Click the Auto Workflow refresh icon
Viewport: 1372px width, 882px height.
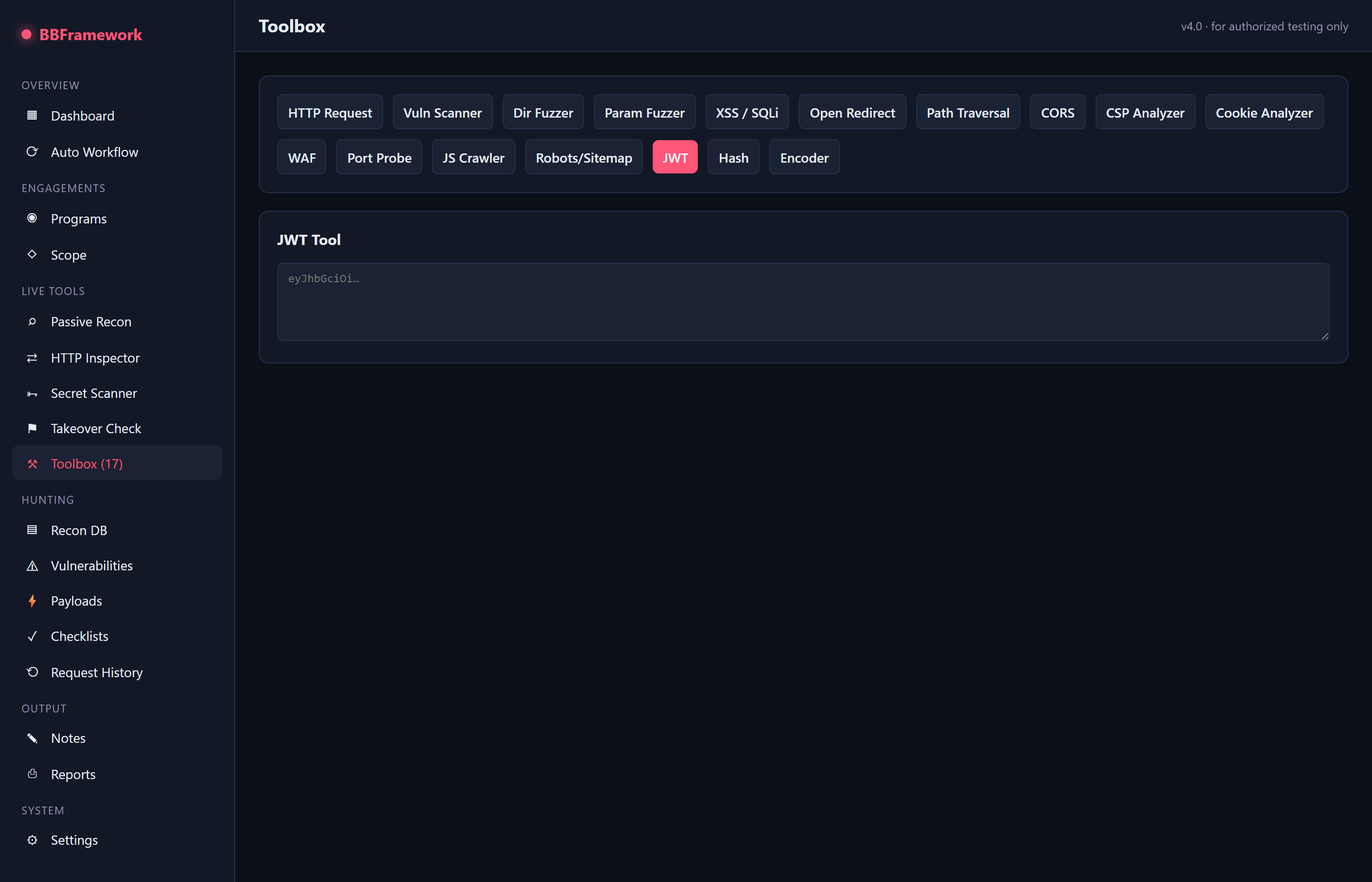(x=32, y=152)
